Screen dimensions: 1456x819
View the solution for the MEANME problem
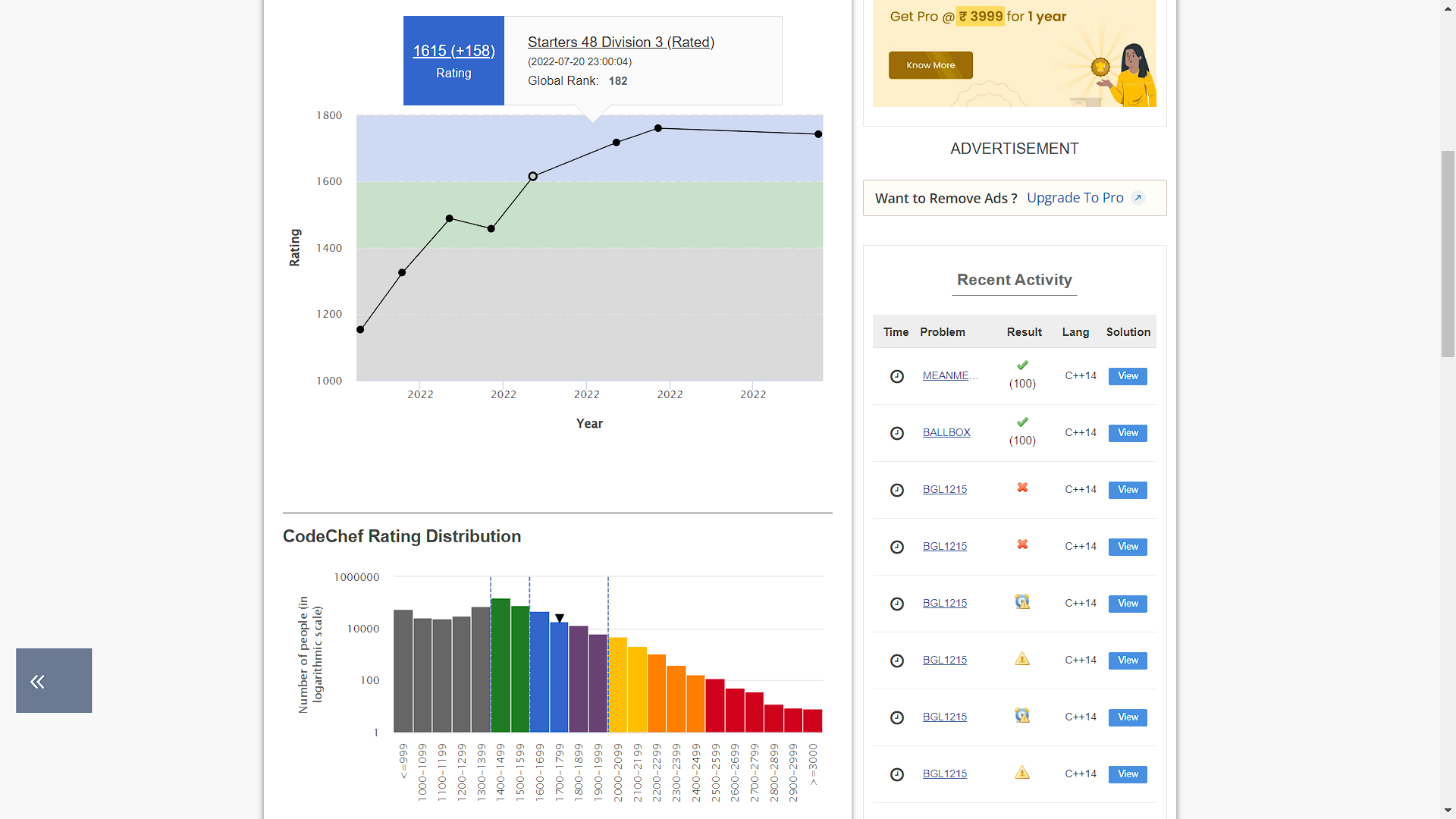[1127, 376]
